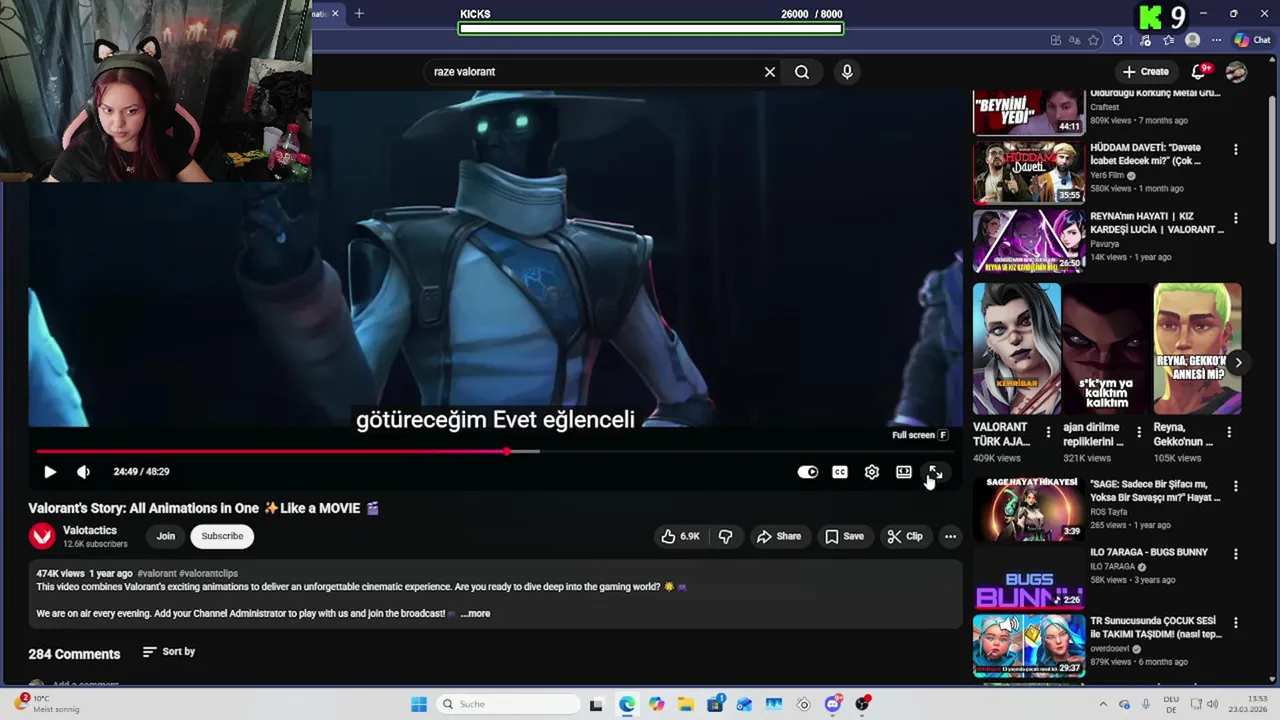Open options for 'ILO 7ARAGA - BUGS BUNNY'
The height and width of the screenshot is (720, 1280).
(1236, 555)
